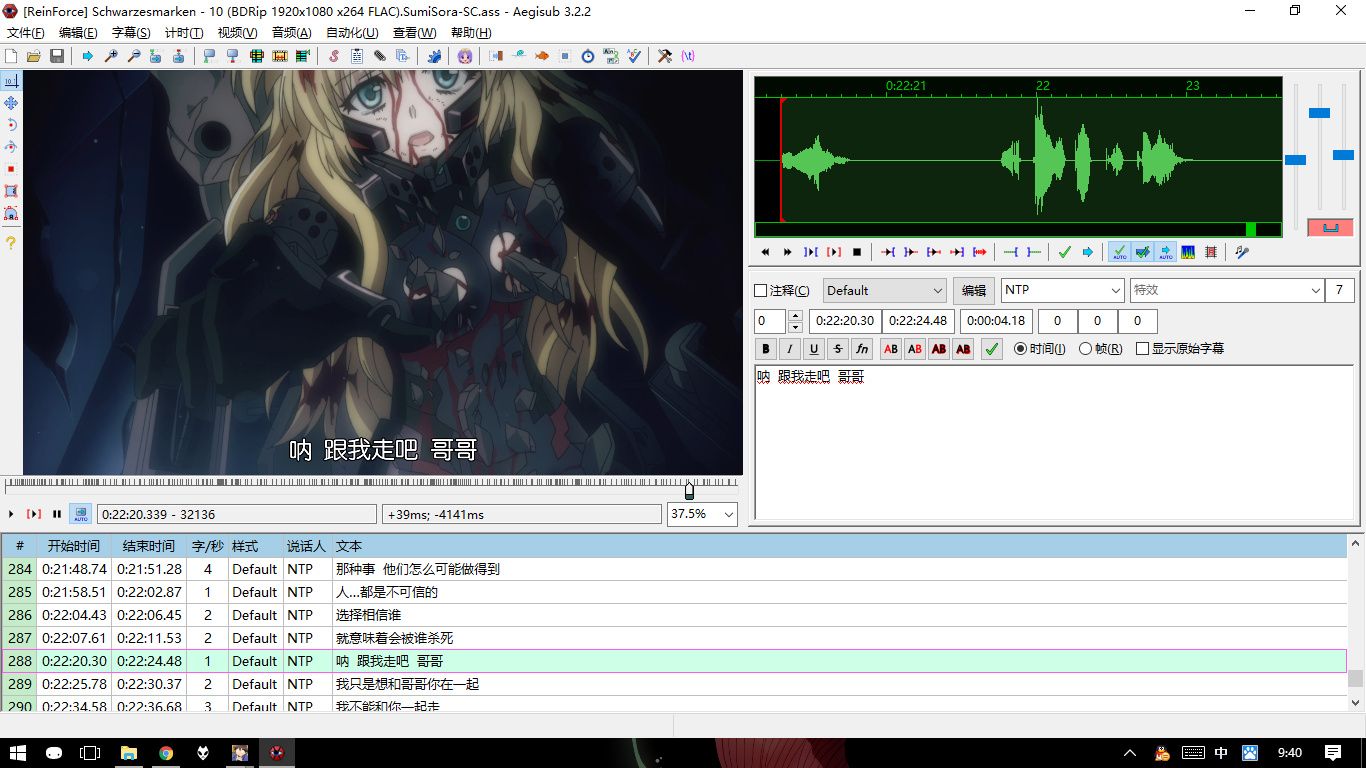Zoom in video with magnifier plus
1366x768 pixels.
(x=111, y=56)
